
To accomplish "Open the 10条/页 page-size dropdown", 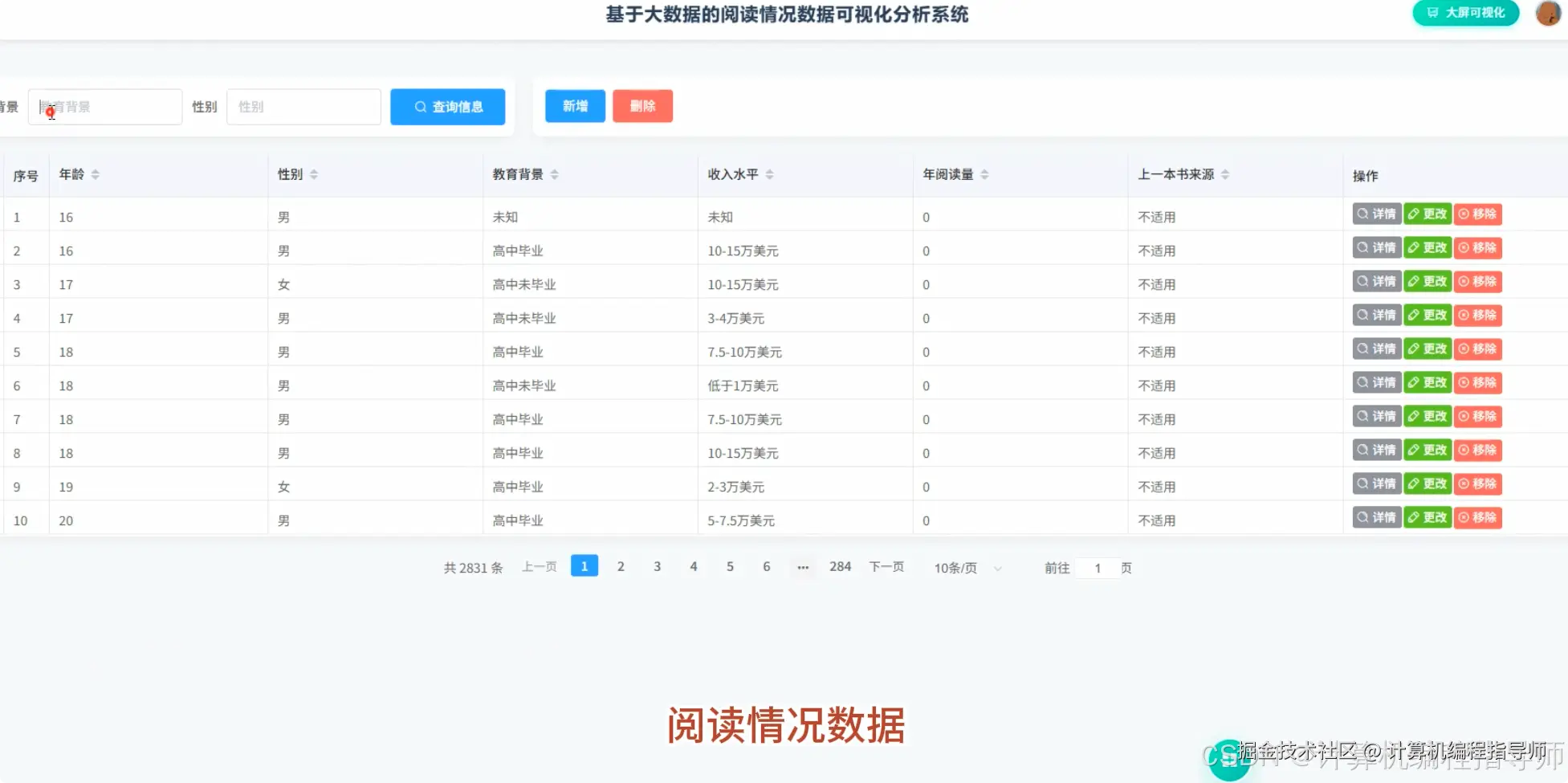I will point(966,567).
